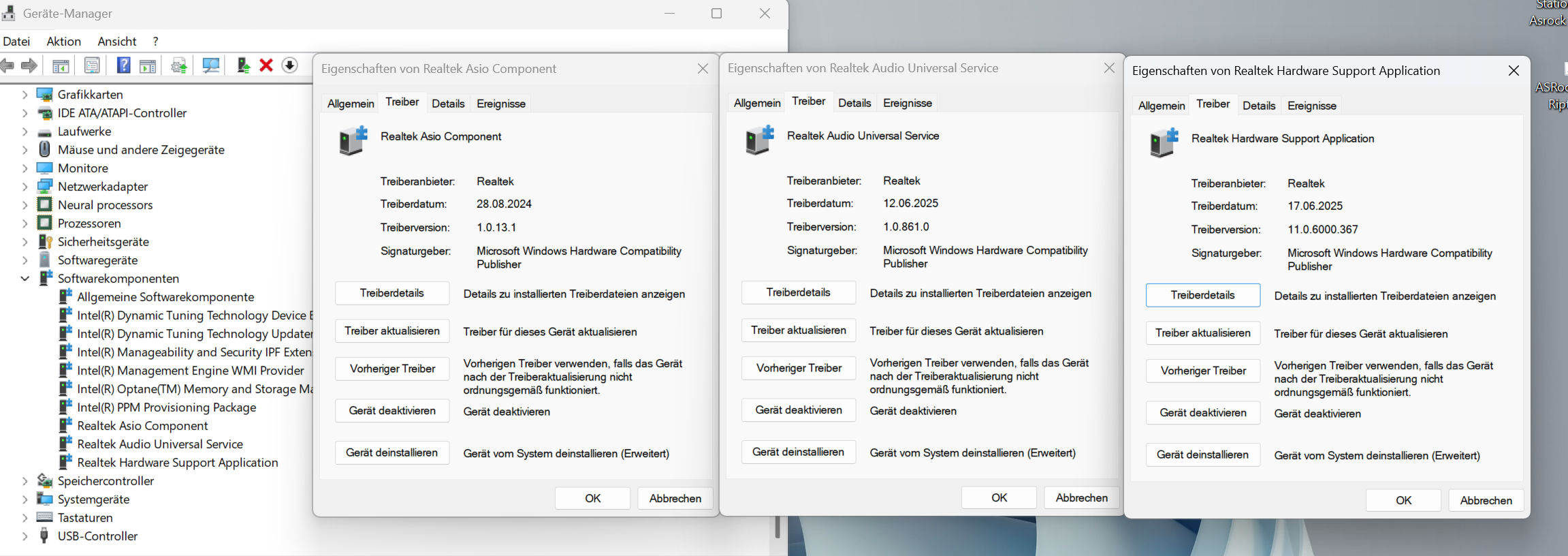Toggle the action pane toolbar icon
1568x556 pixels.
click(x=148, y=66)
